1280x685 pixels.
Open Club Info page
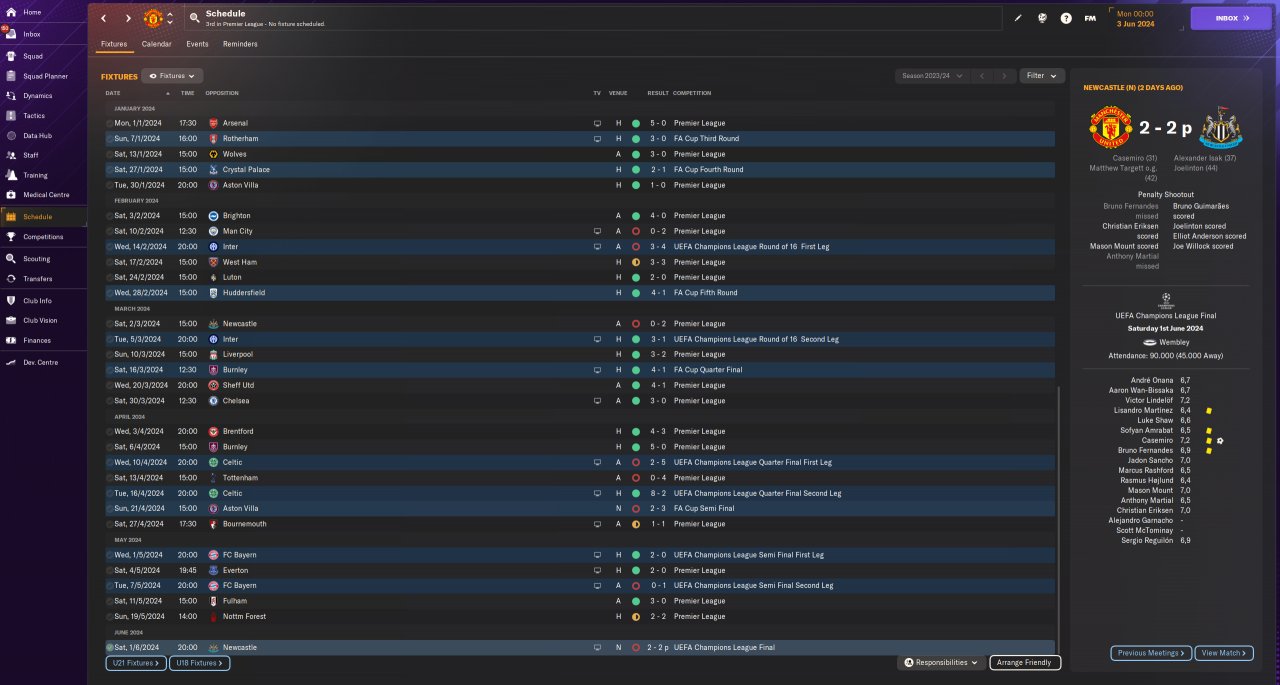pos(35,301)
